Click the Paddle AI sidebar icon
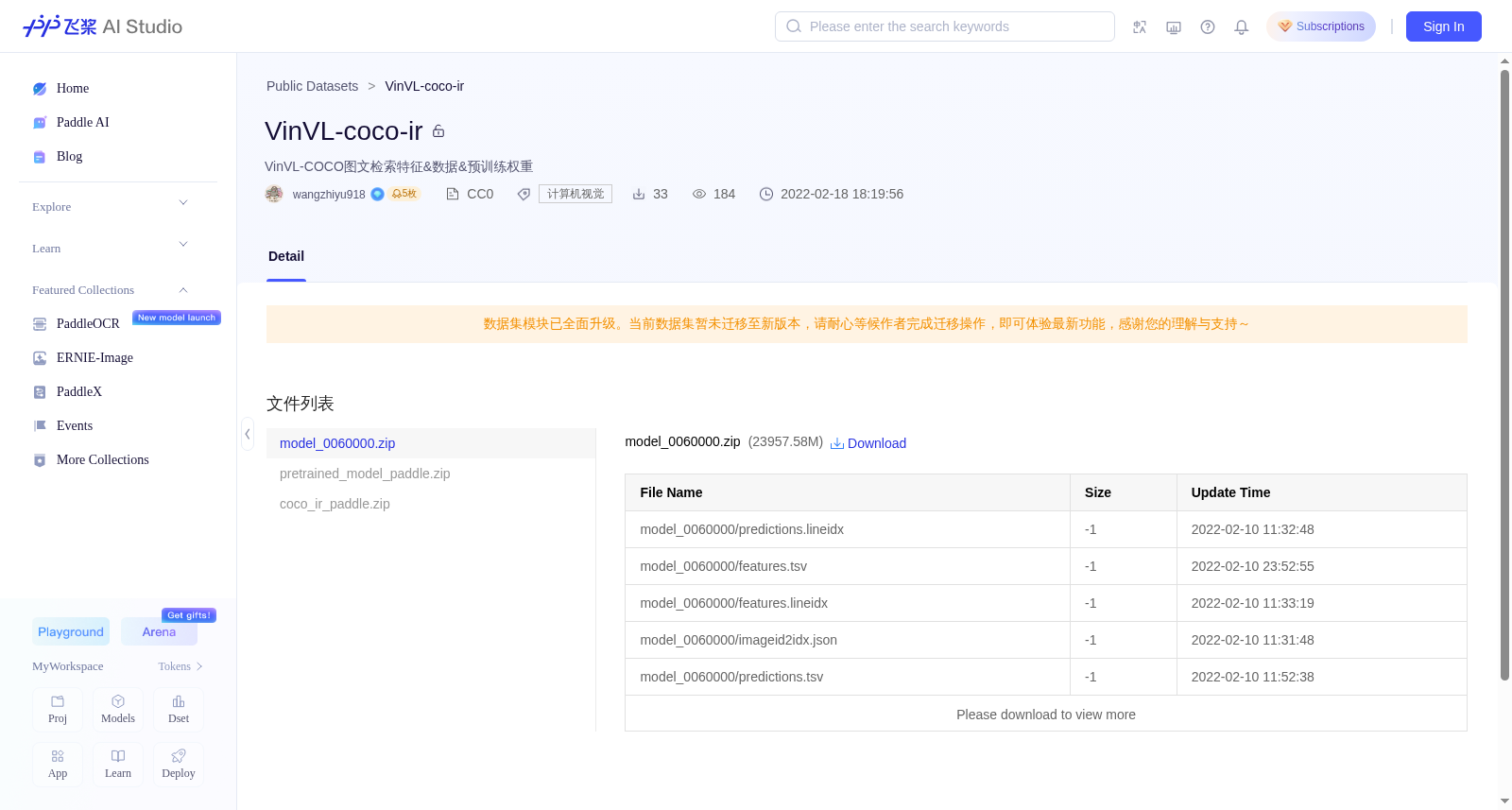 coord(40,123)
